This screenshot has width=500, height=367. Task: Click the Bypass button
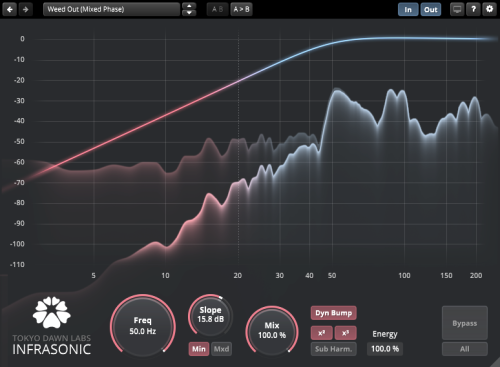point(465,323)
